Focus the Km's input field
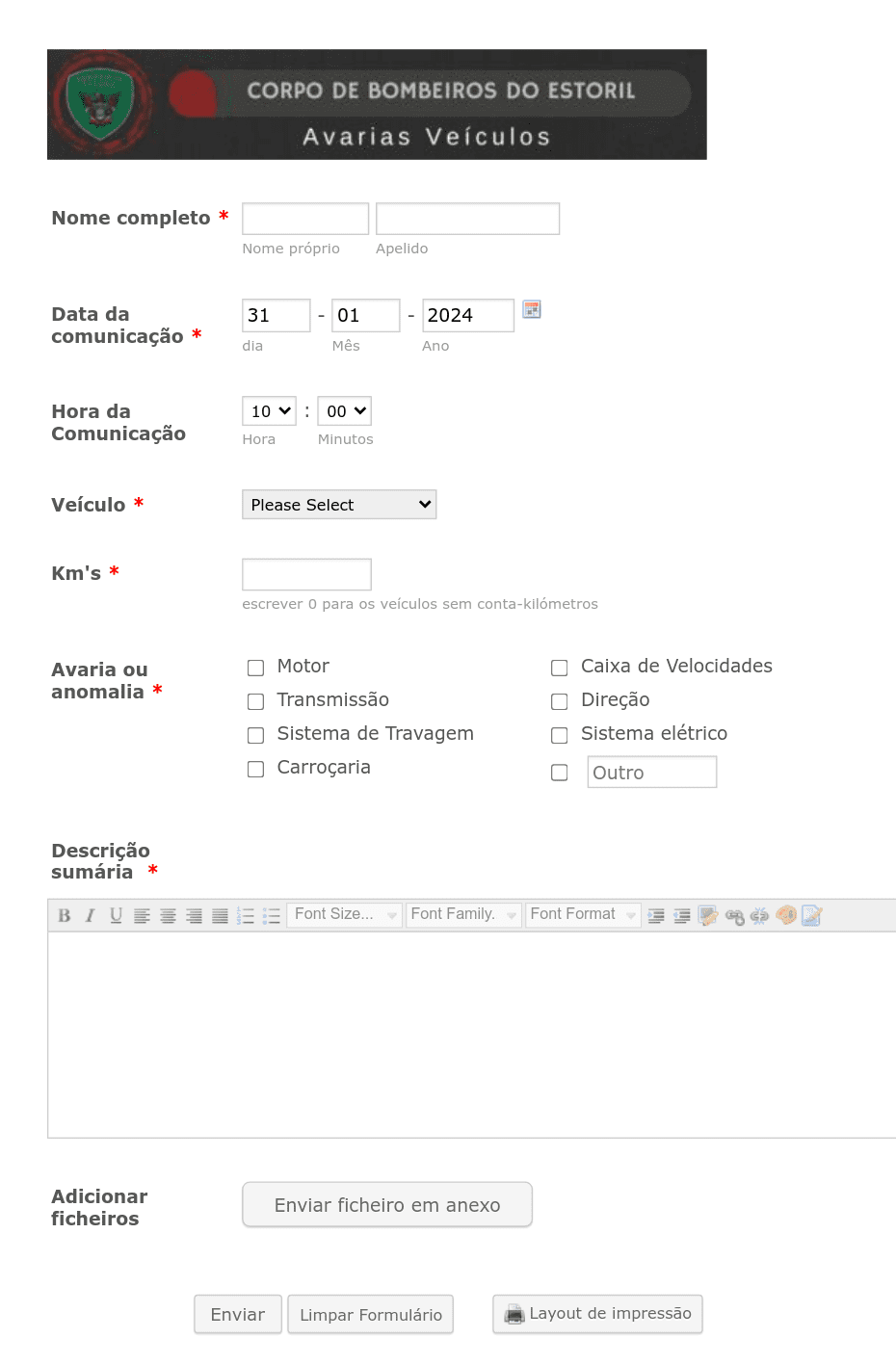 tap(306, 574)
